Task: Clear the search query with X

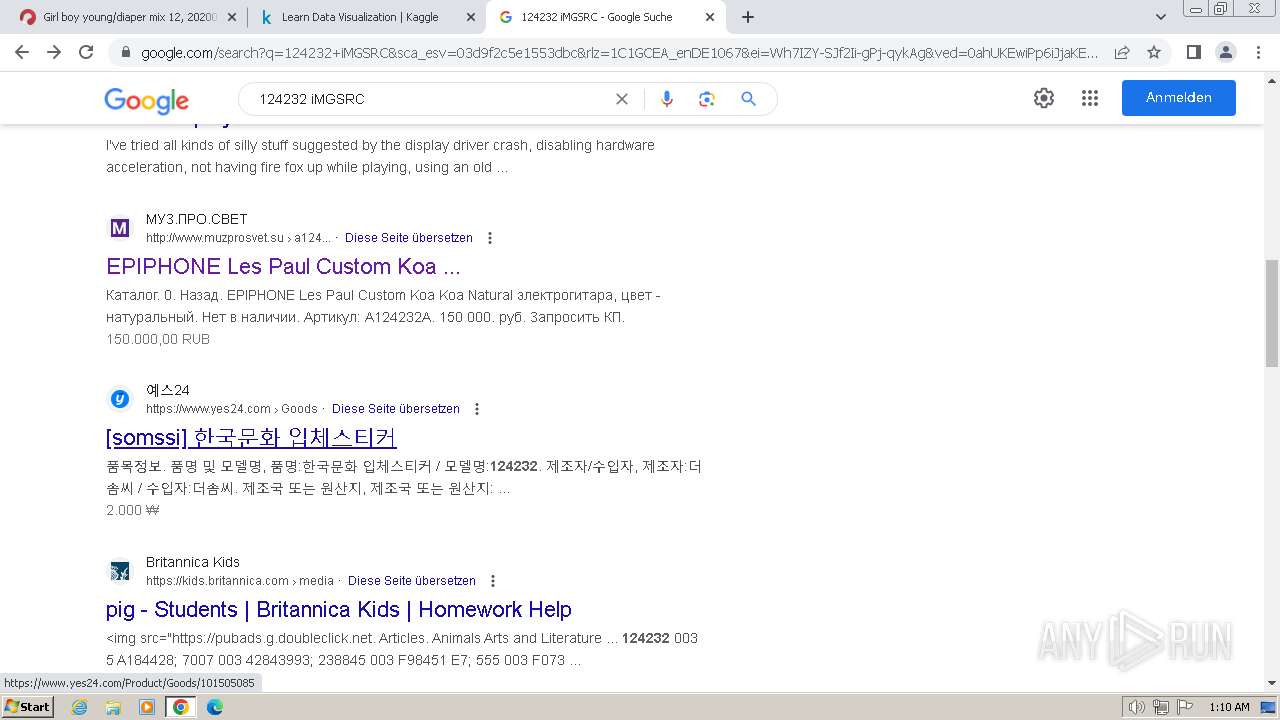Action: 622,99
